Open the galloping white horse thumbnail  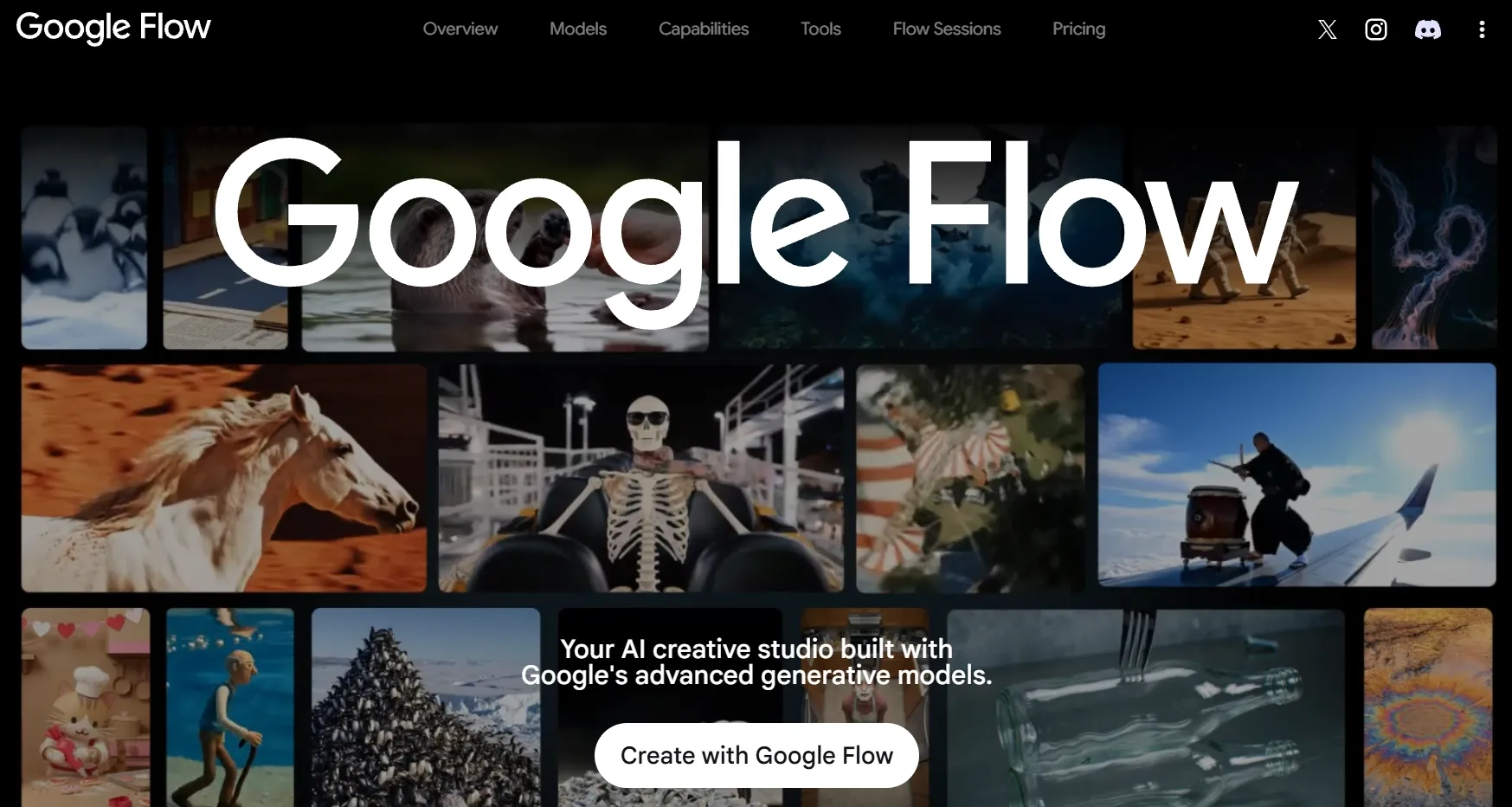[x=224, y=478]
